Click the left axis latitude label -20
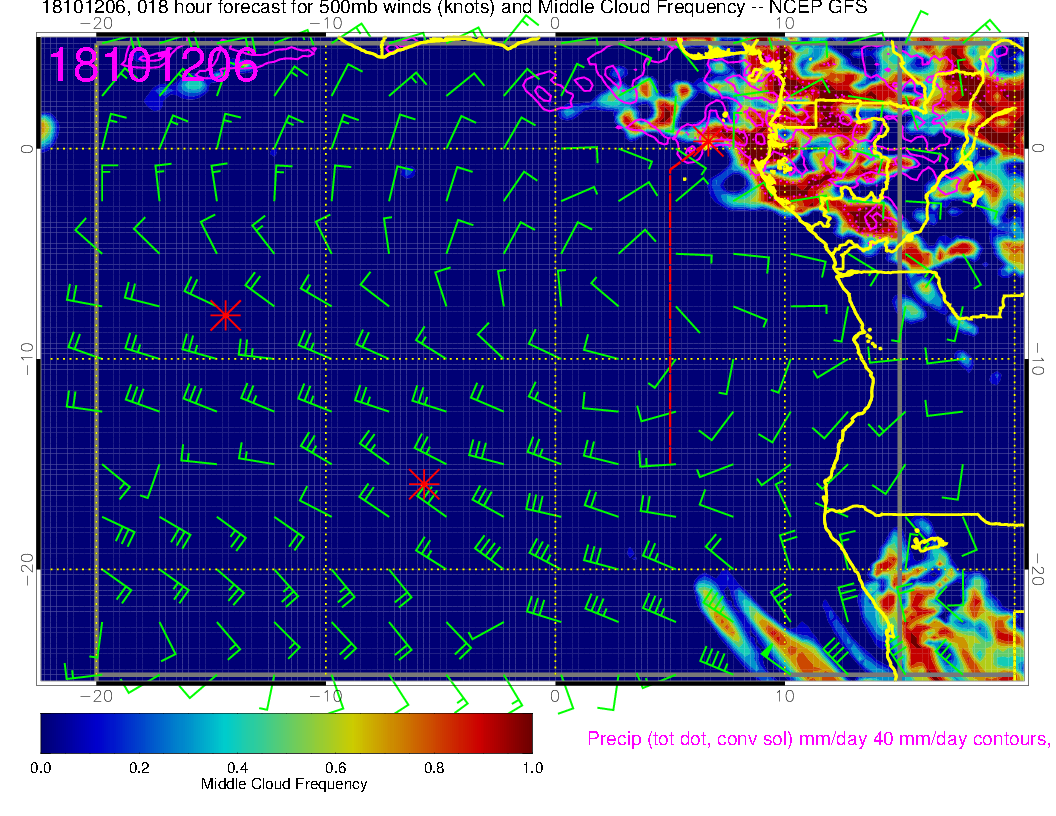The height and width of the screenshot is (816, 1056). [26, 569]
